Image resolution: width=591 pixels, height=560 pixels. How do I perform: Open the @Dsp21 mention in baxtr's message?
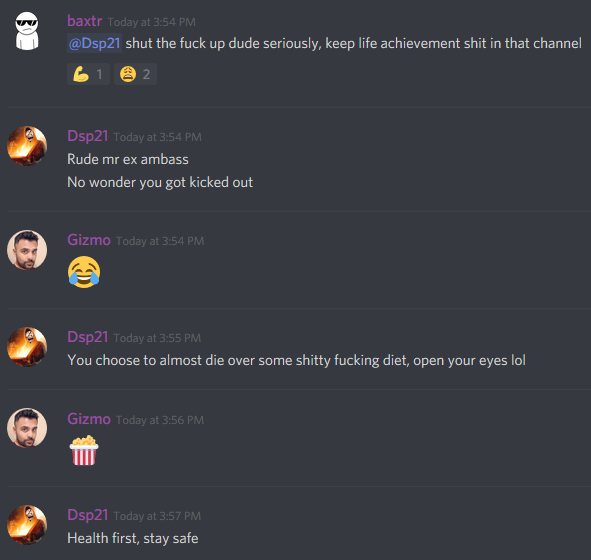pos(94,43)
